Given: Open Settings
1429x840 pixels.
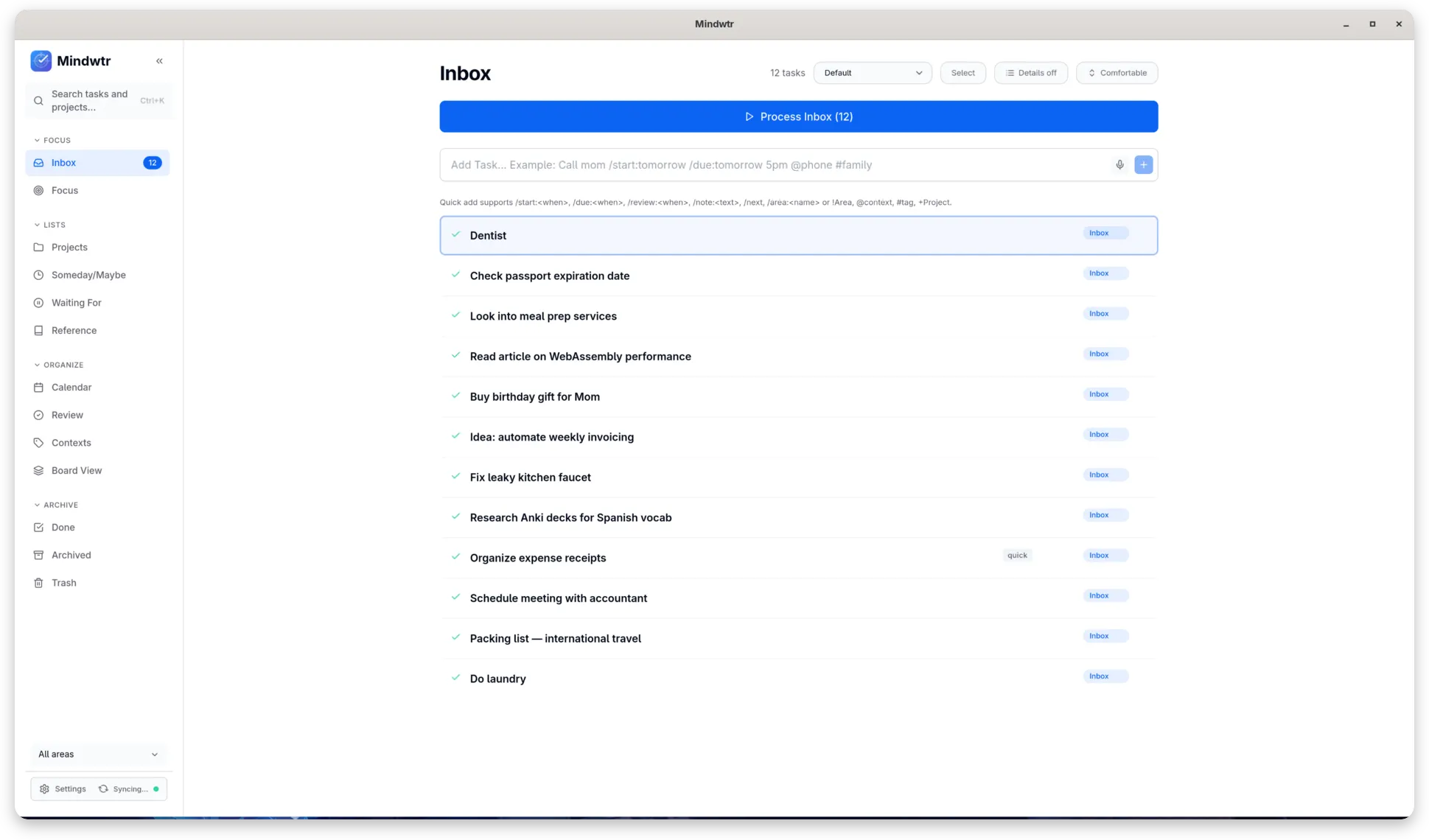Looking at the screenshot, I should coord(63,789).
